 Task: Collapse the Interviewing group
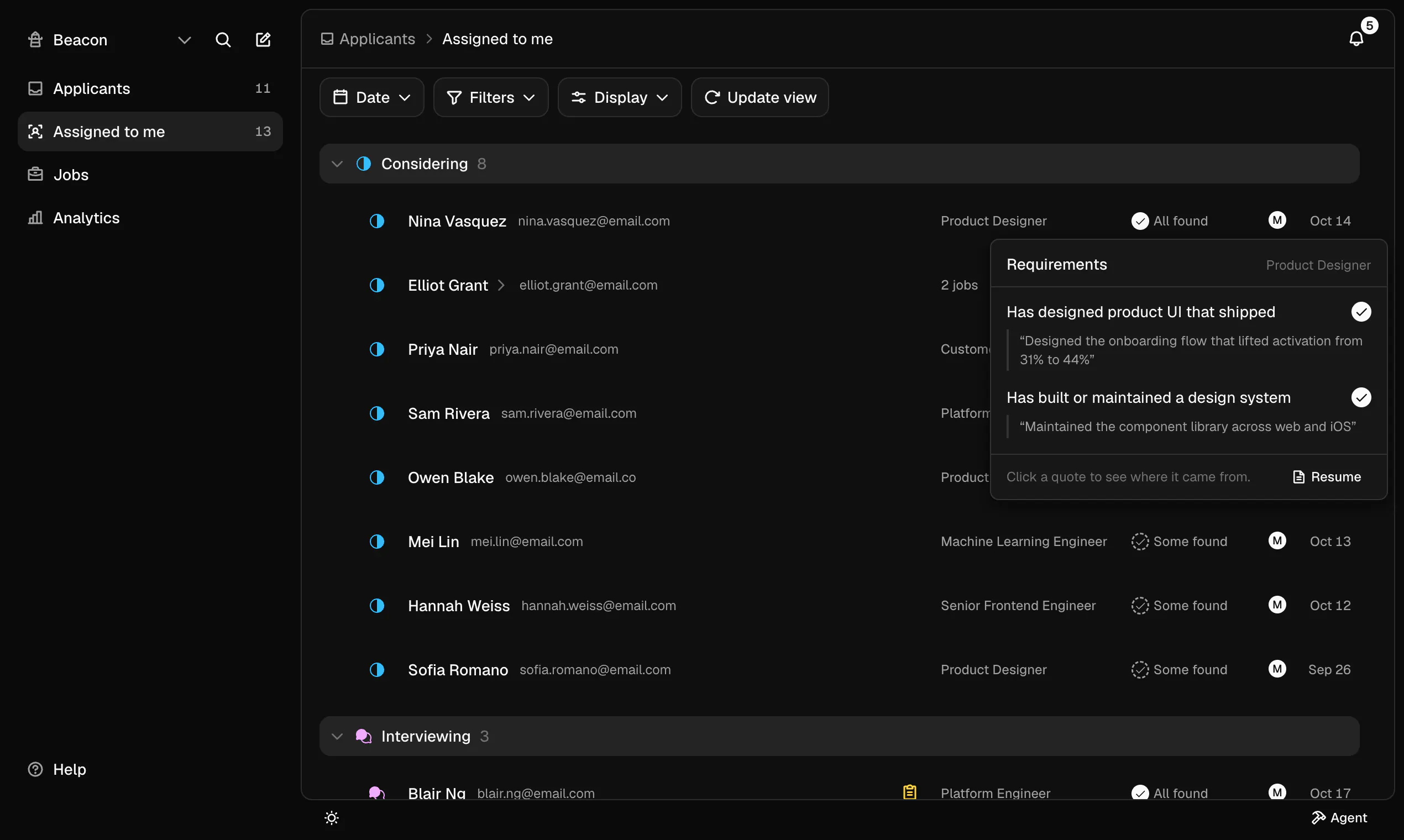(x=337, y=737)
